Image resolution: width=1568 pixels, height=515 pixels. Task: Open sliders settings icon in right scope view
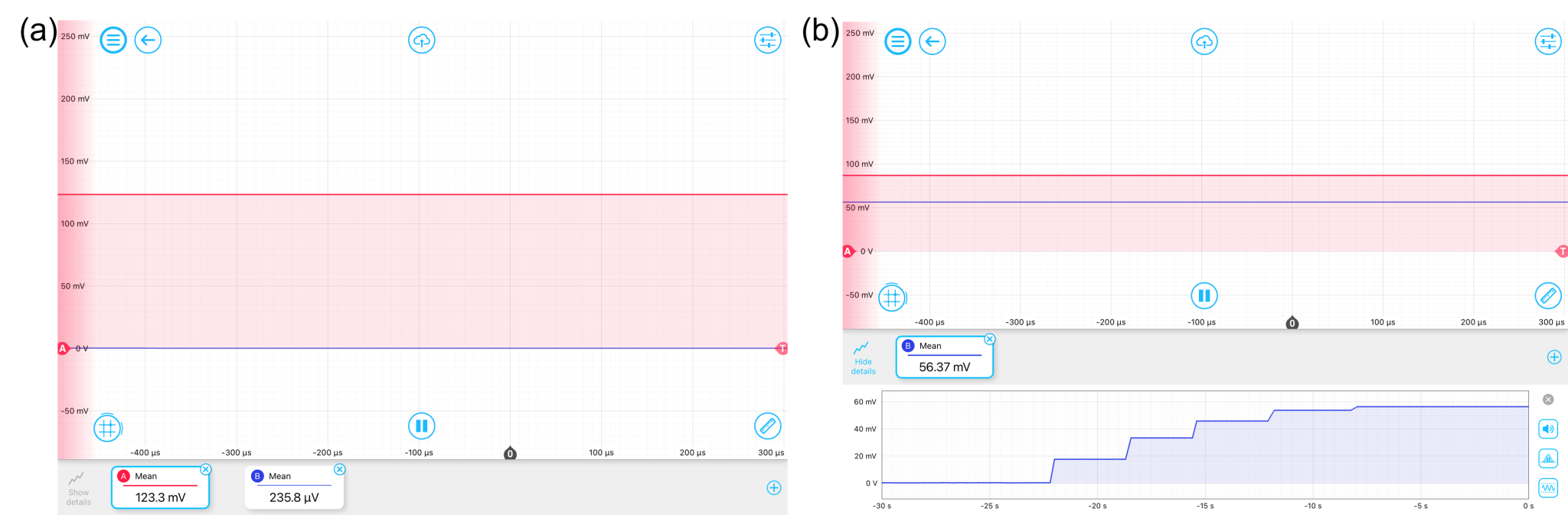[1547, 41]
